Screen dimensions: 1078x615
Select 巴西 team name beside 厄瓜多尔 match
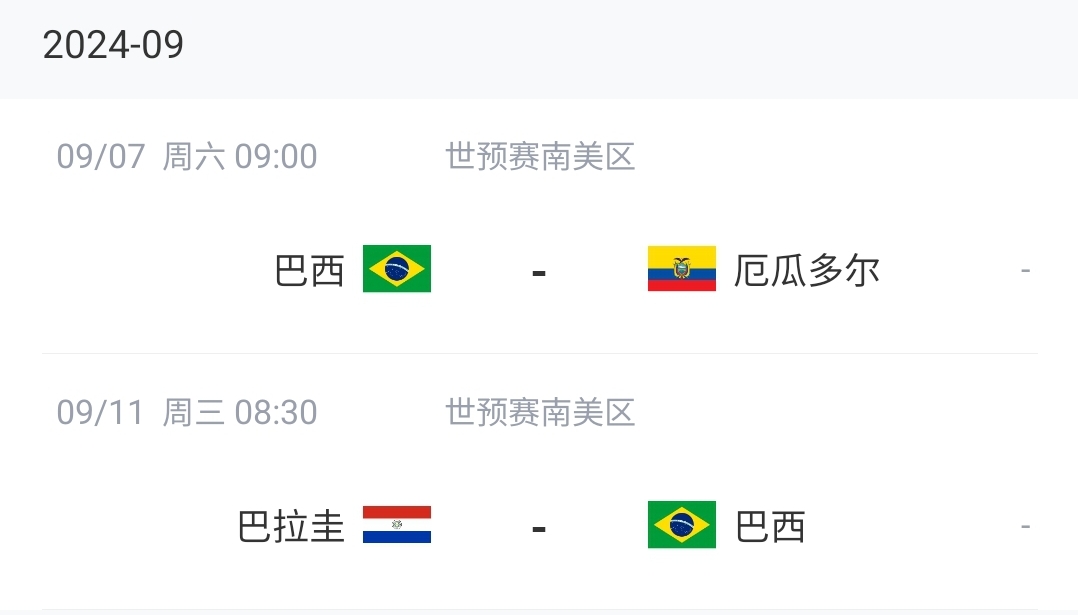[309, 271]
